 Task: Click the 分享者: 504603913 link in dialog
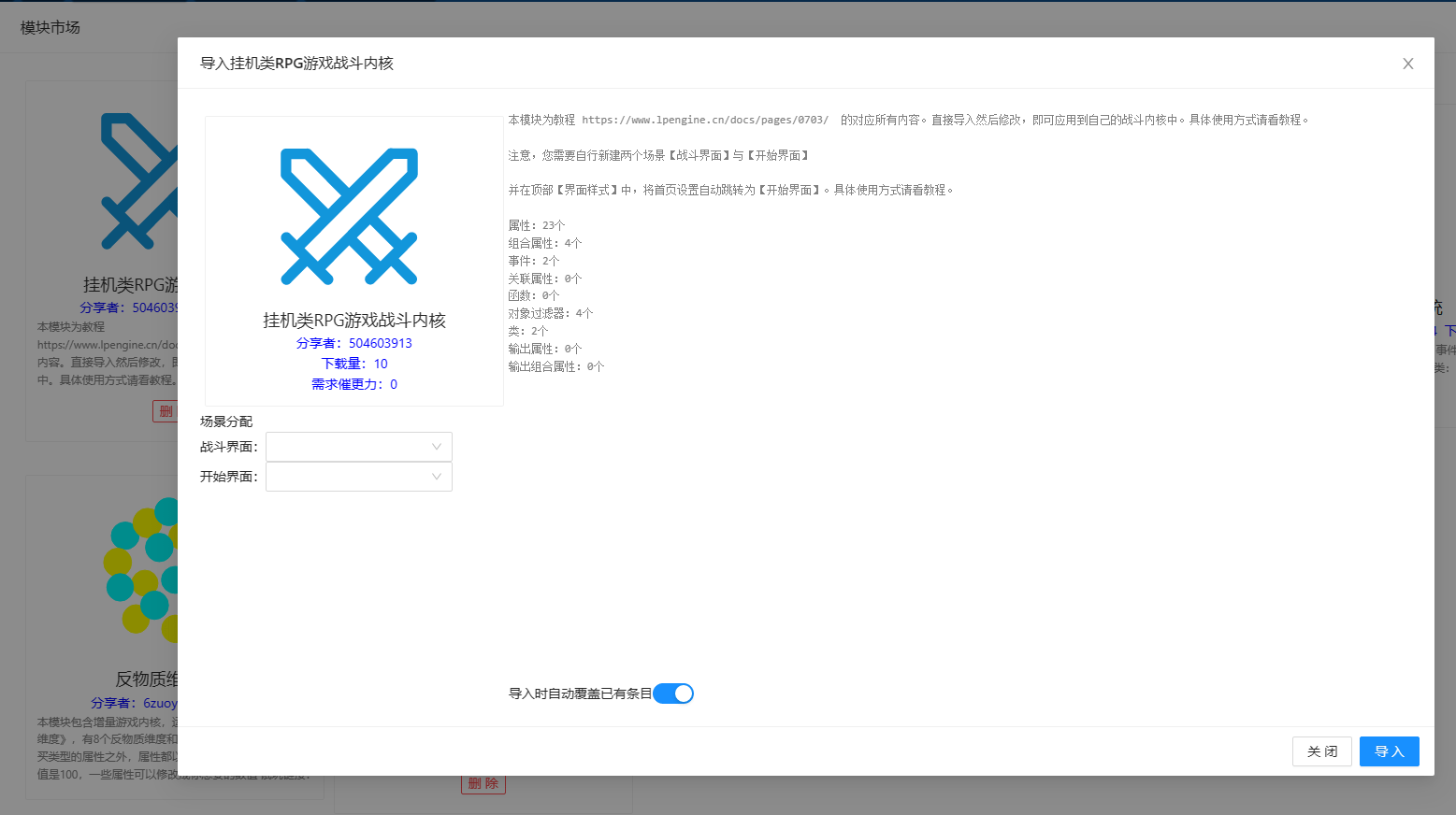(354, 343)
